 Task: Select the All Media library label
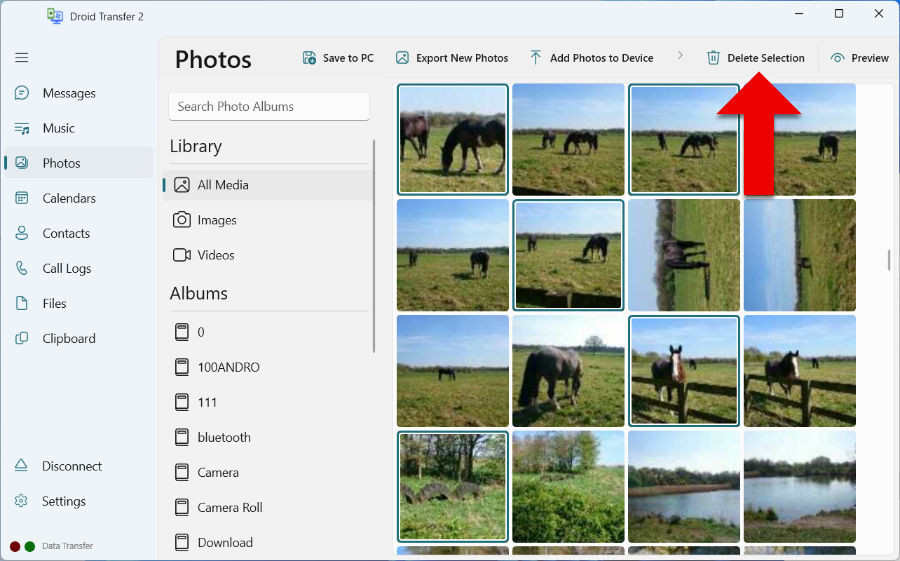223,185
